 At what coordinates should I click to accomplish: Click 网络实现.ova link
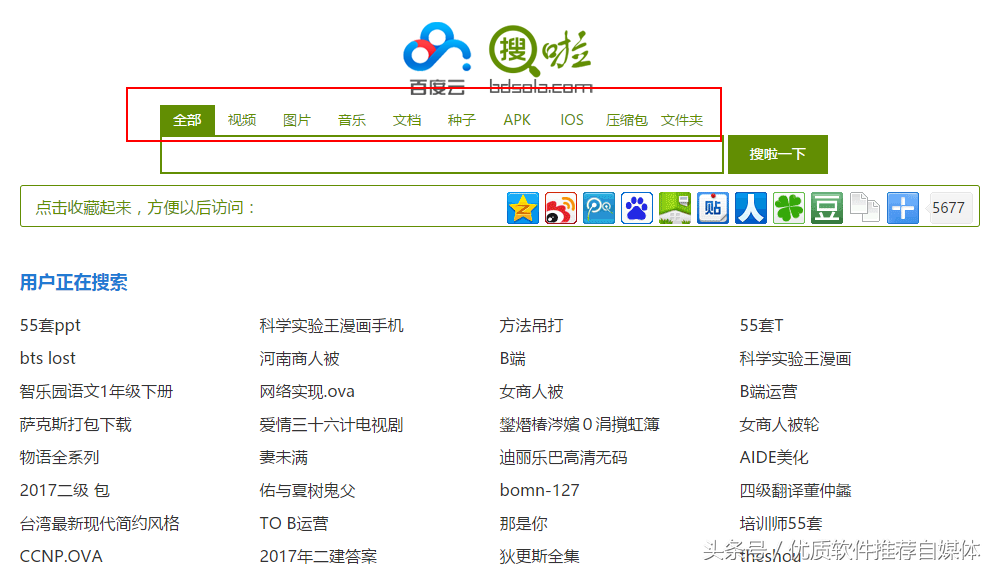[x=307, y=392]
